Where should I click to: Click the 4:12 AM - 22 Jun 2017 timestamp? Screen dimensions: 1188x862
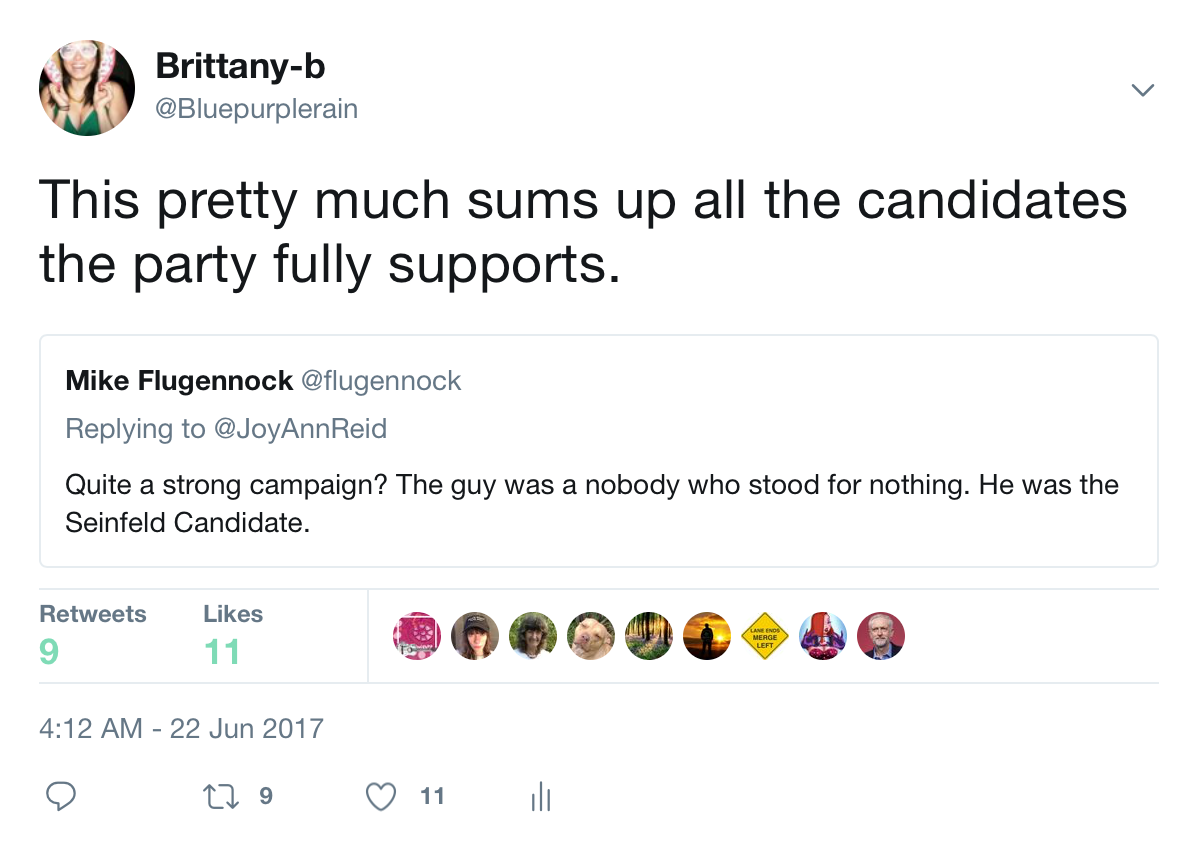pos(181,727)
